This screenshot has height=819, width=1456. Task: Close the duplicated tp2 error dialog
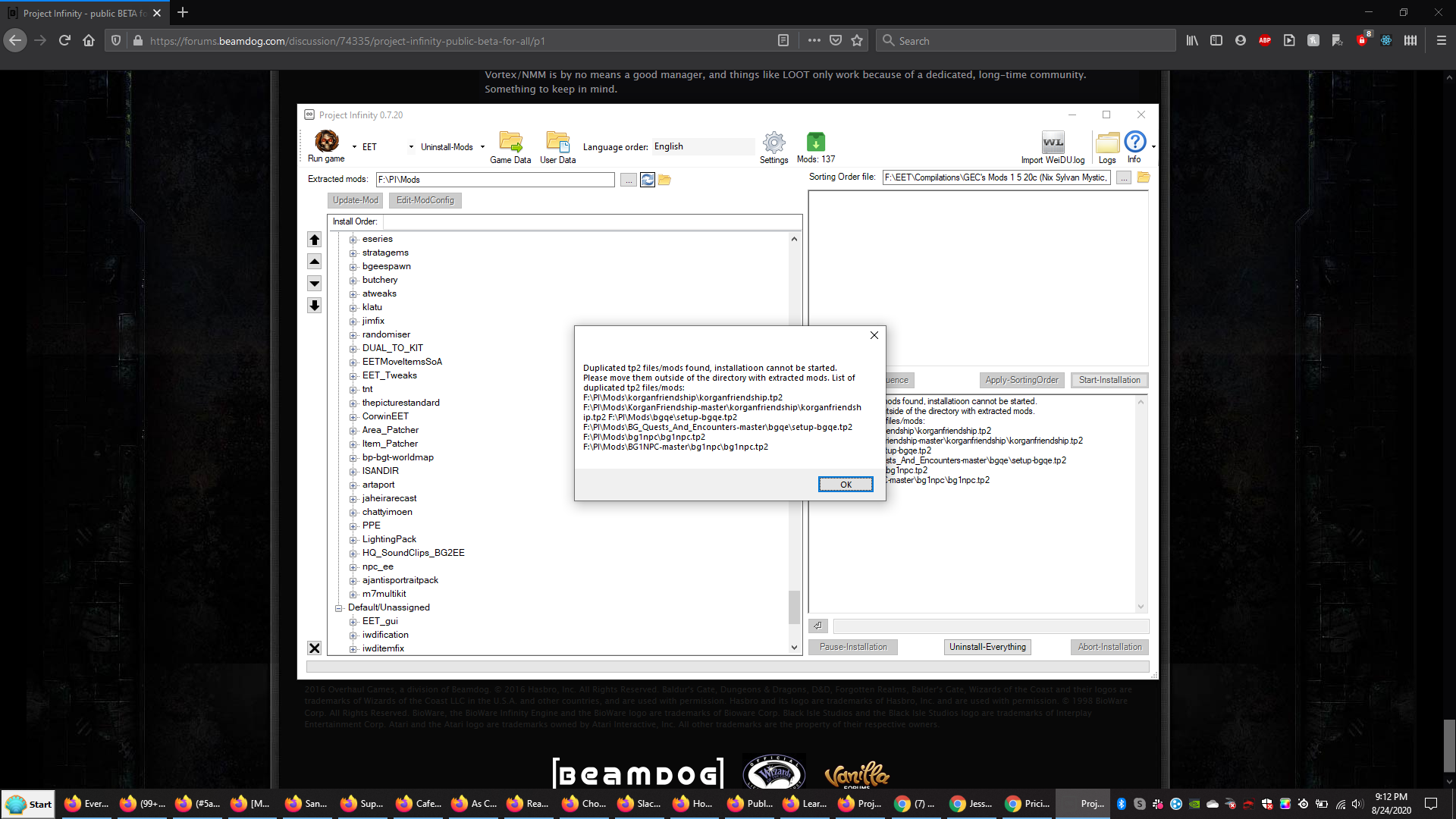874,335
